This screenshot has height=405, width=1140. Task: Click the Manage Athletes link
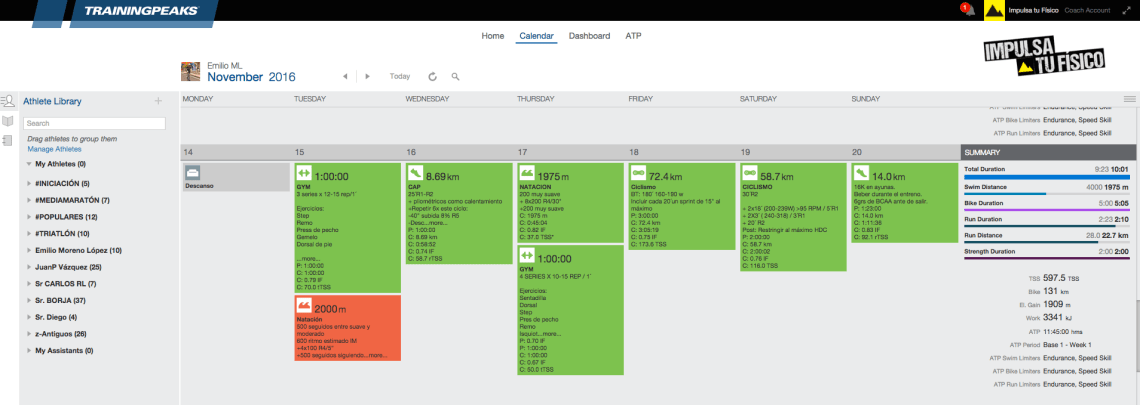click(x=54, y=149)
